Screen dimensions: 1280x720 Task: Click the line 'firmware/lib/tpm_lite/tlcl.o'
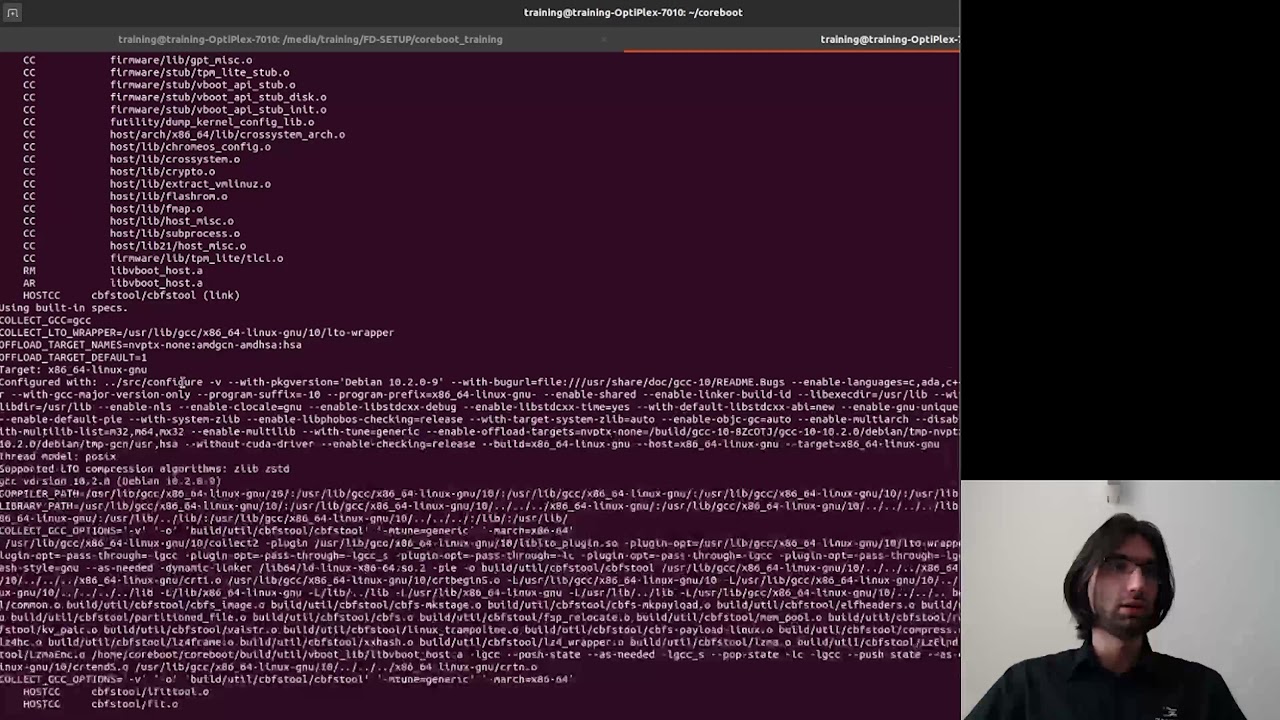(197, 258)
